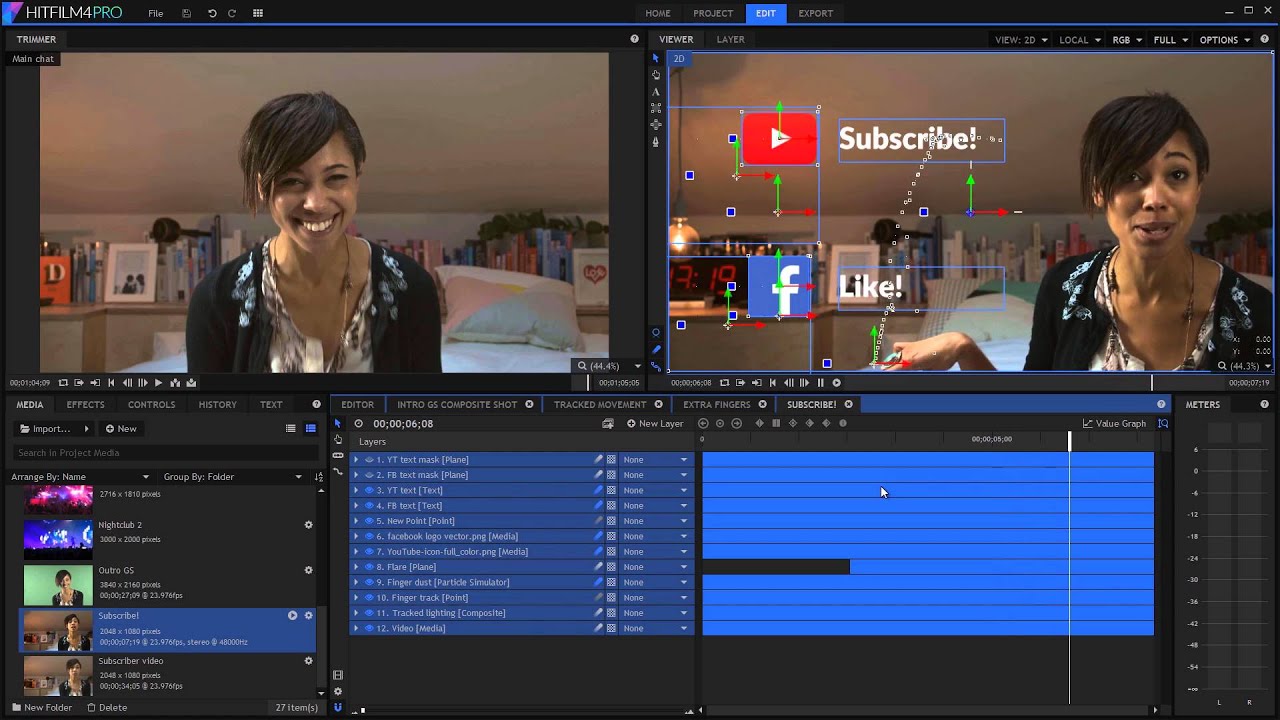
Task: Expand the New Point layer properties
Action: click(x=356, y=521)
